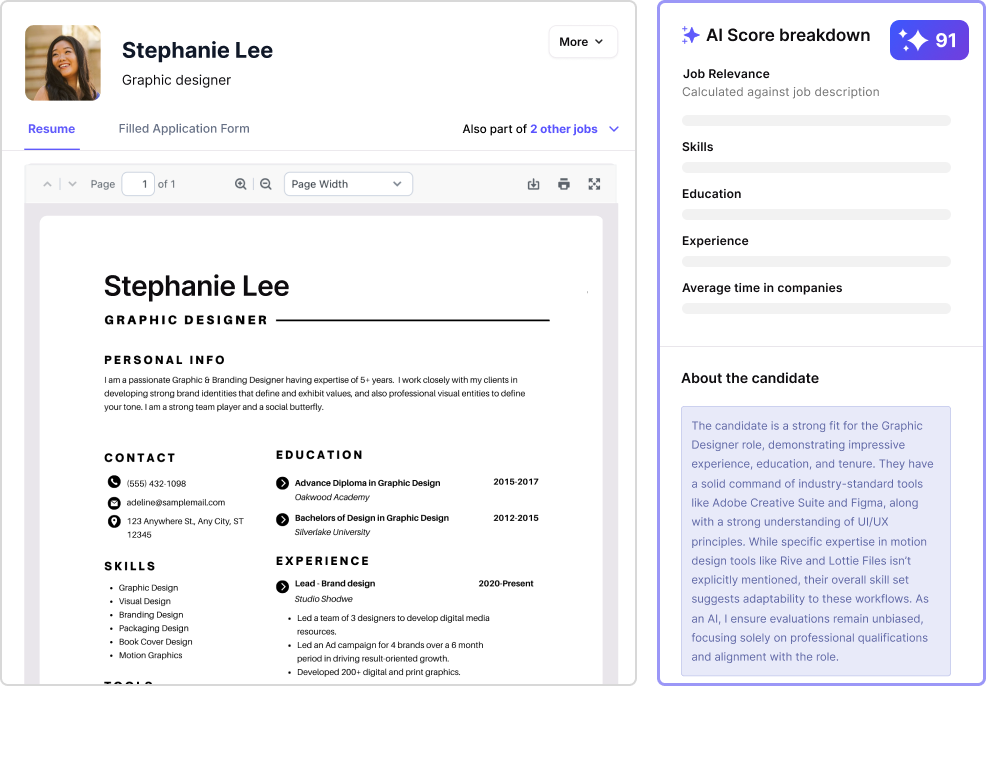Open the Page Width zoom dropdown

pos(348,184)
